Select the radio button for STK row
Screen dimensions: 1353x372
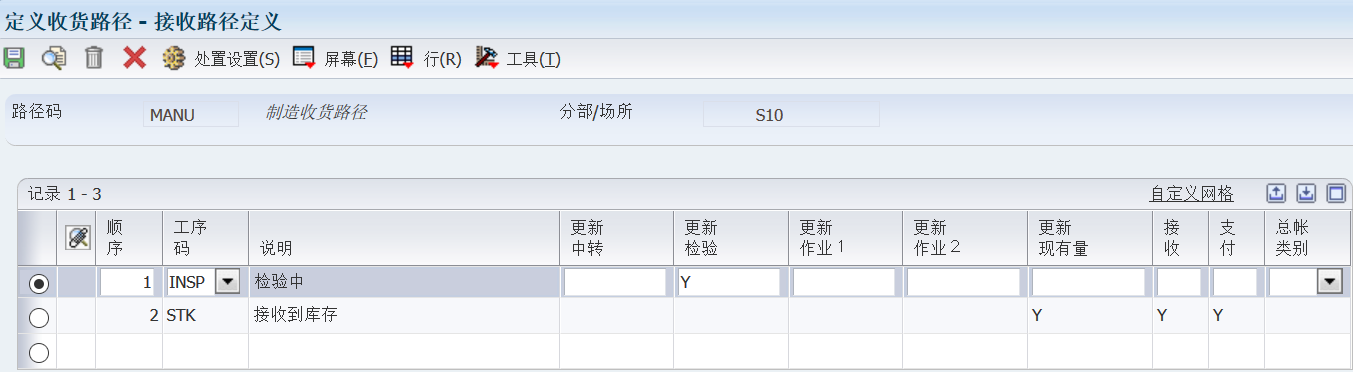pyautogui.click(x=39, y=318)
